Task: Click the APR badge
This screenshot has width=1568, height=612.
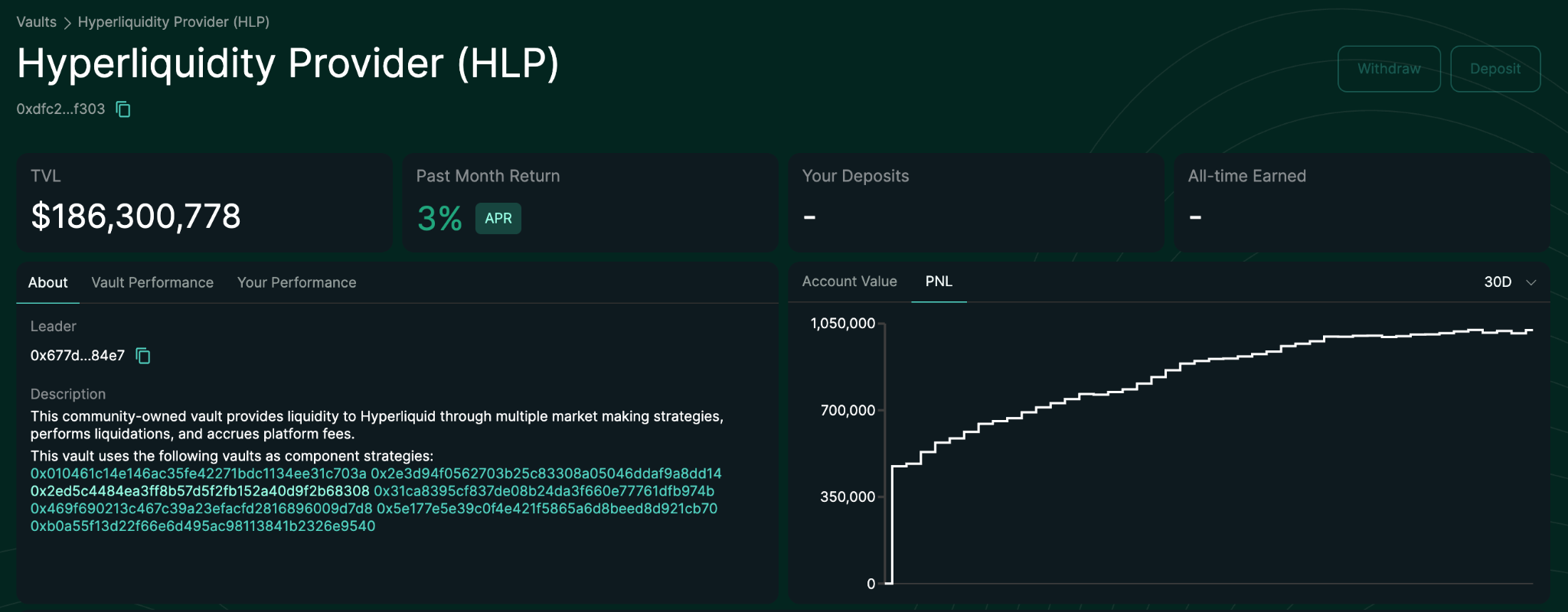Action: click(498, 219)
